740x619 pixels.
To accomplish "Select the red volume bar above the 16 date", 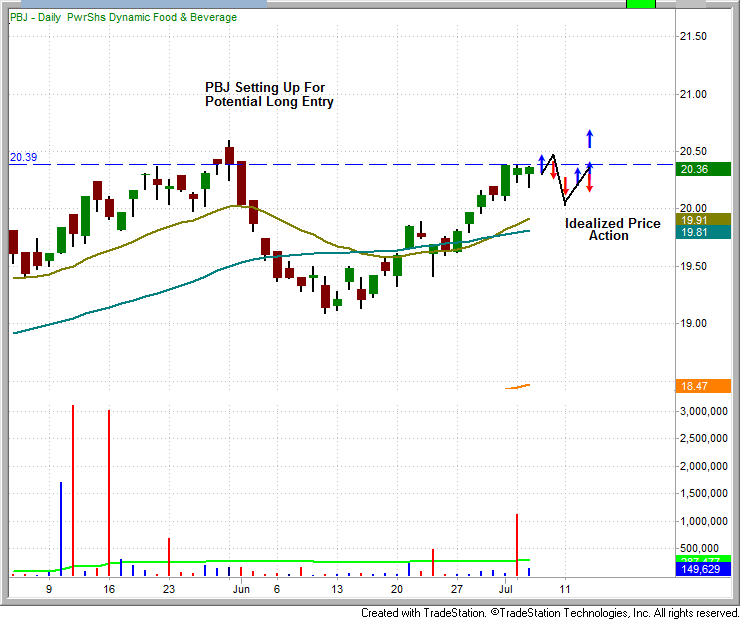I will (109, 493).
